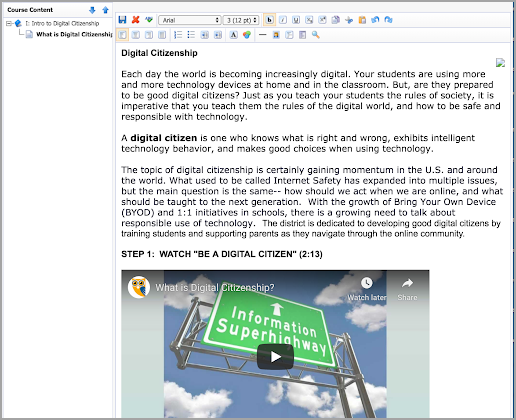Open the 3 (12 pt) font size dropdown
516x420 pixels.
[241, 20]
